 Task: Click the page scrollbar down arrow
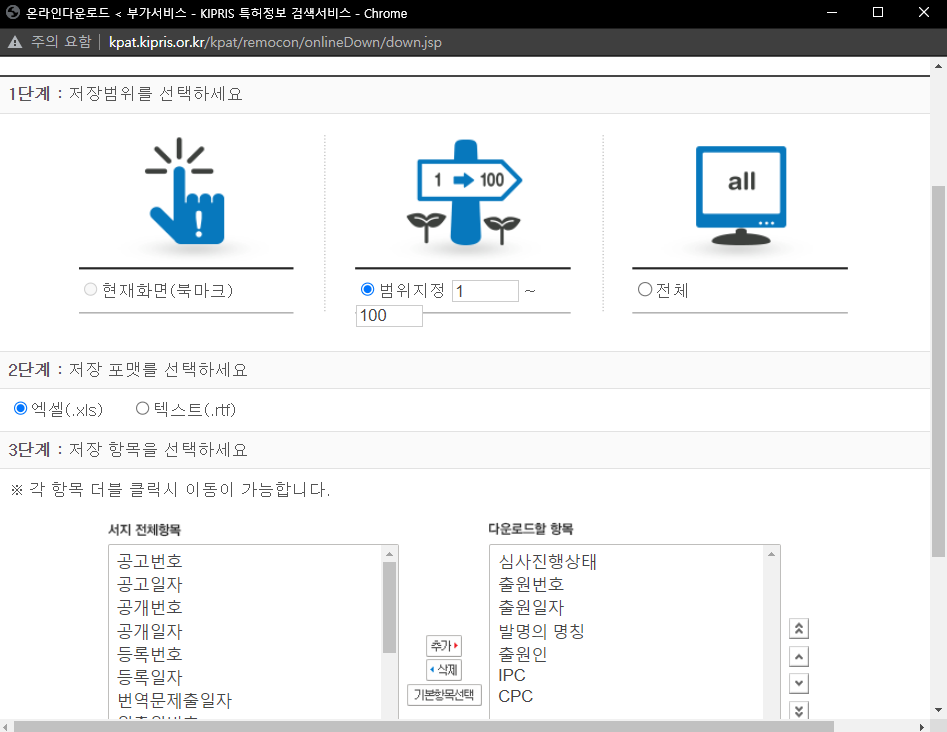point(938,710)
